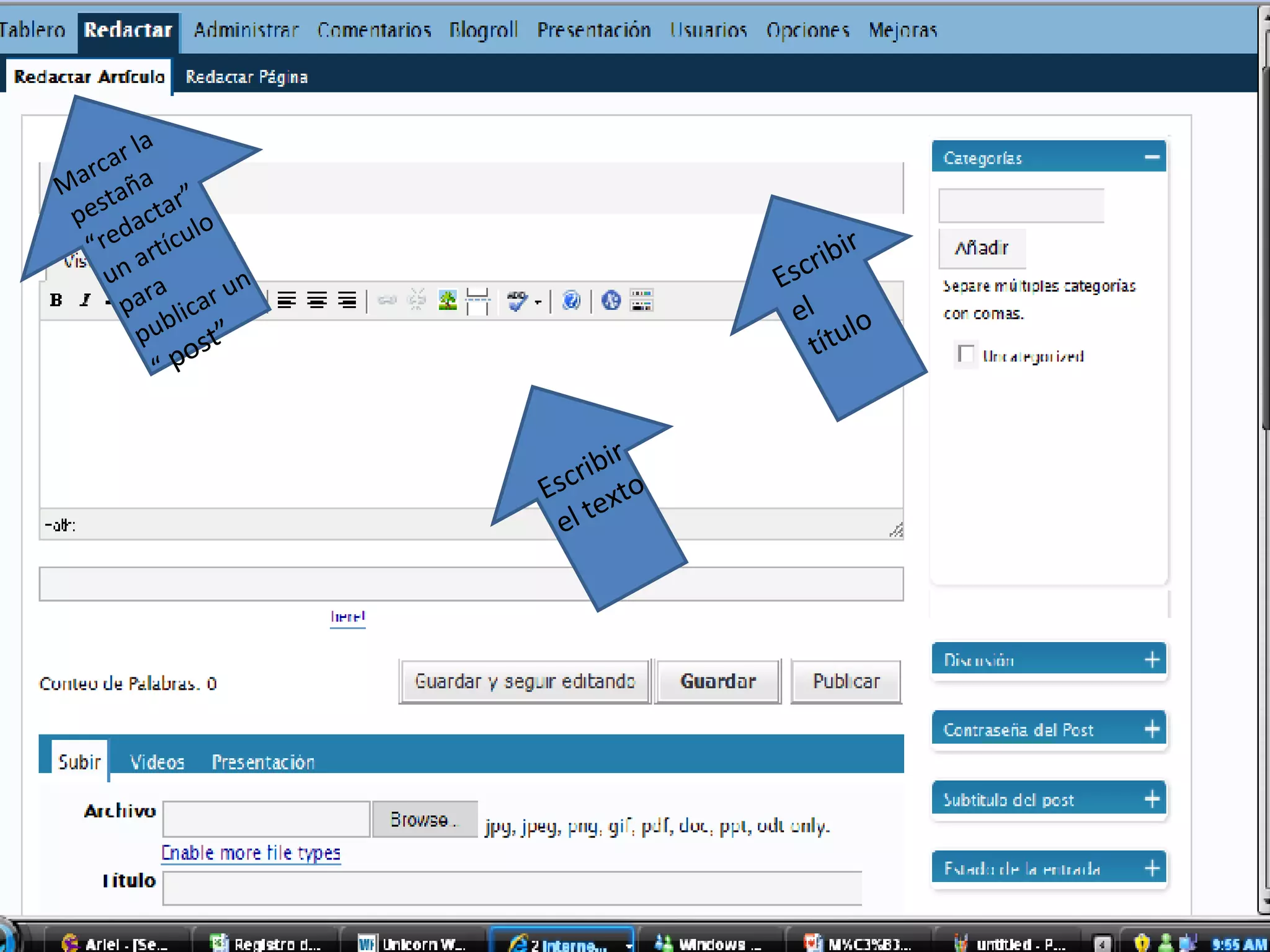Toggle the advanced toolbar kitchen sink icon
The width and height of the screenshot is (1270, 952).
tap(641, 301)
